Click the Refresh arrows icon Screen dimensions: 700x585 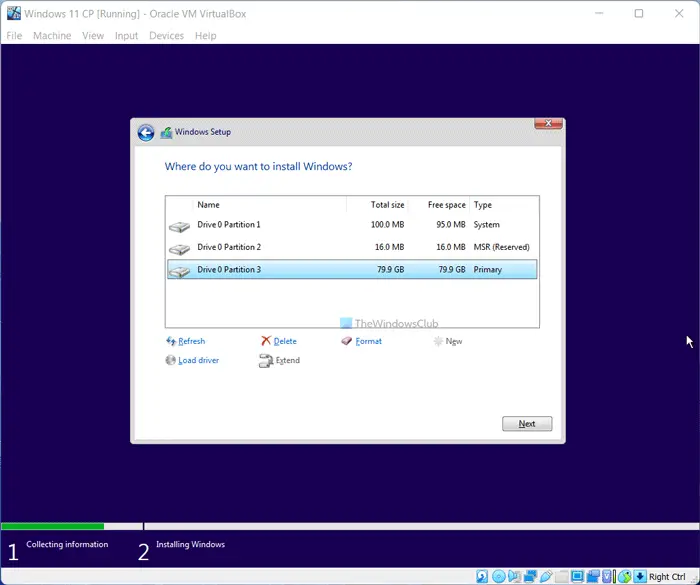(x=171, y=341)
